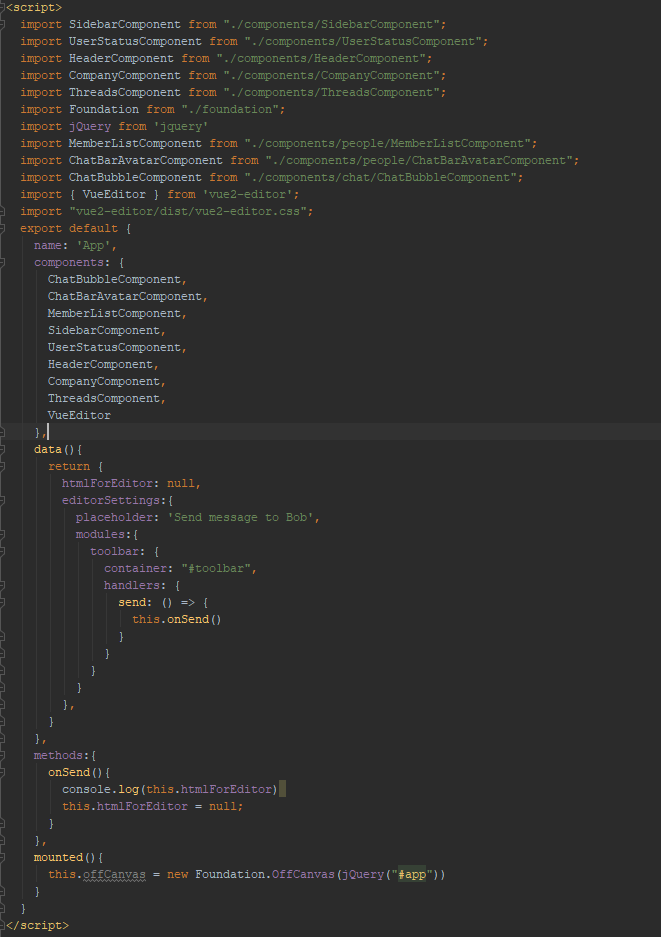The height and width of the screenshot is (937, 661).
Task: Click ThreadsComponent in the components list
Action: tap(104, 399)
